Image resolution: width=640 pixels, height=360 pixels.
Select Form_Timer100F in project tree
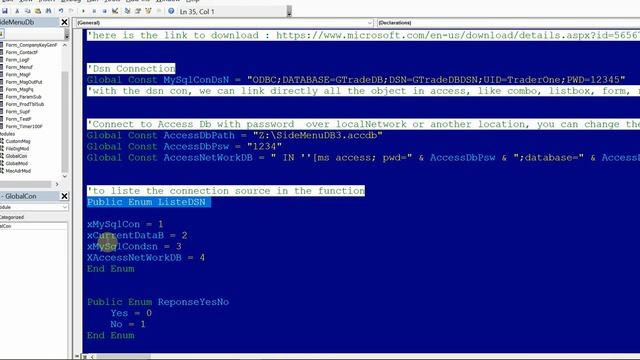click(x=24, y=127)
